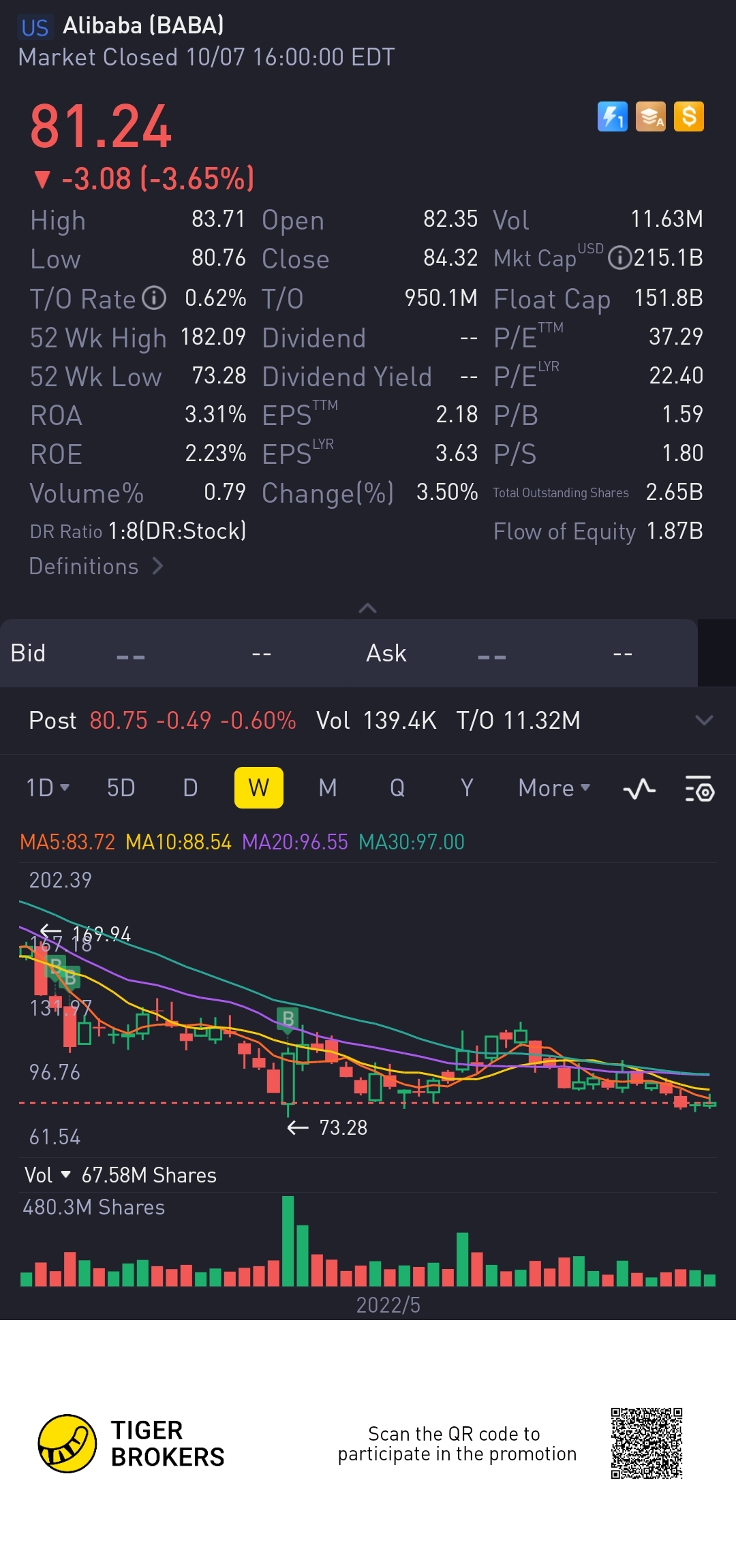
Task: Switch to the Q quarterly chart tab
Action: (397, 788)
